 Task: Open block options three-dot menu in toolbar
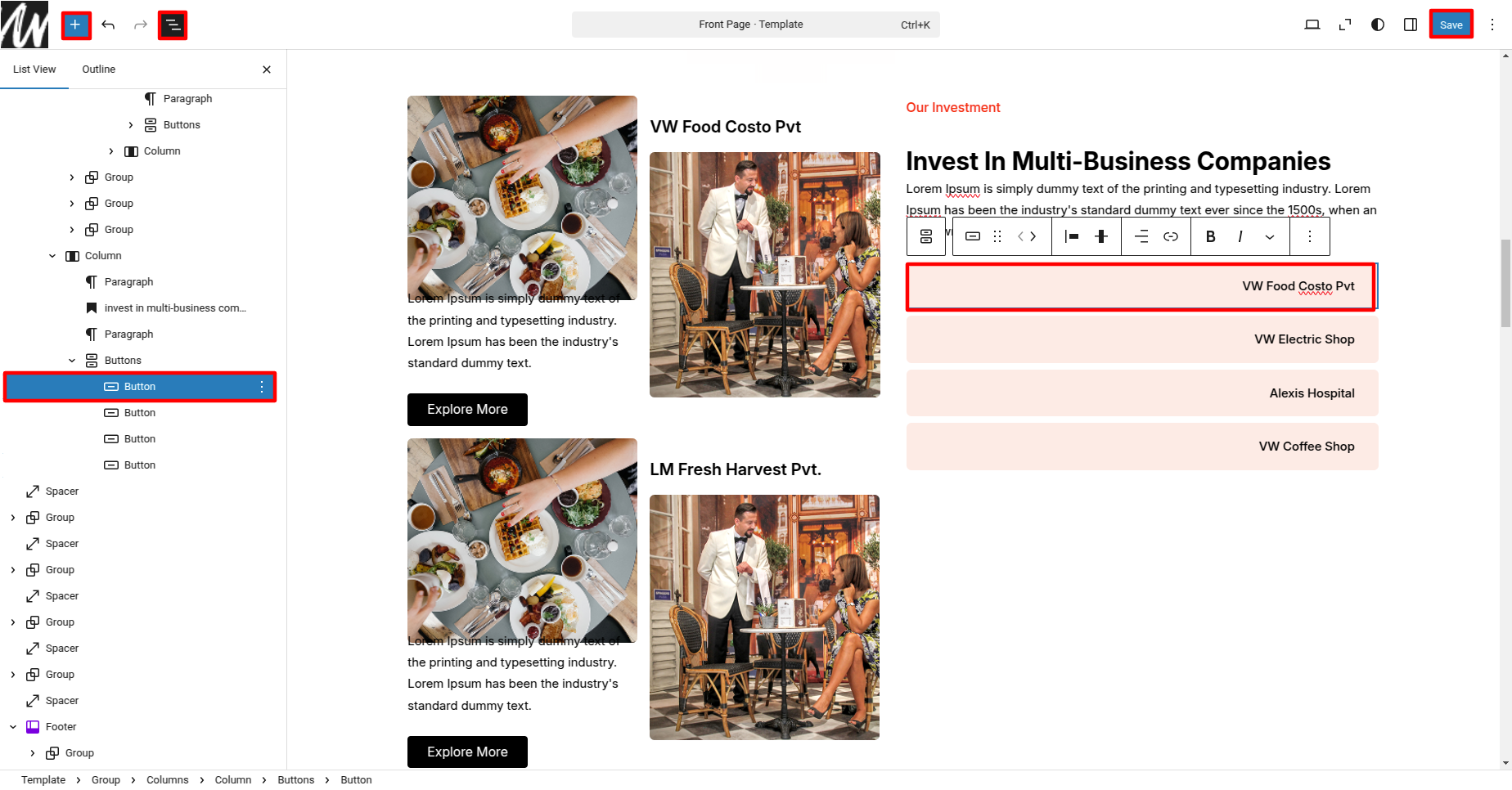tap(1310, 236)
